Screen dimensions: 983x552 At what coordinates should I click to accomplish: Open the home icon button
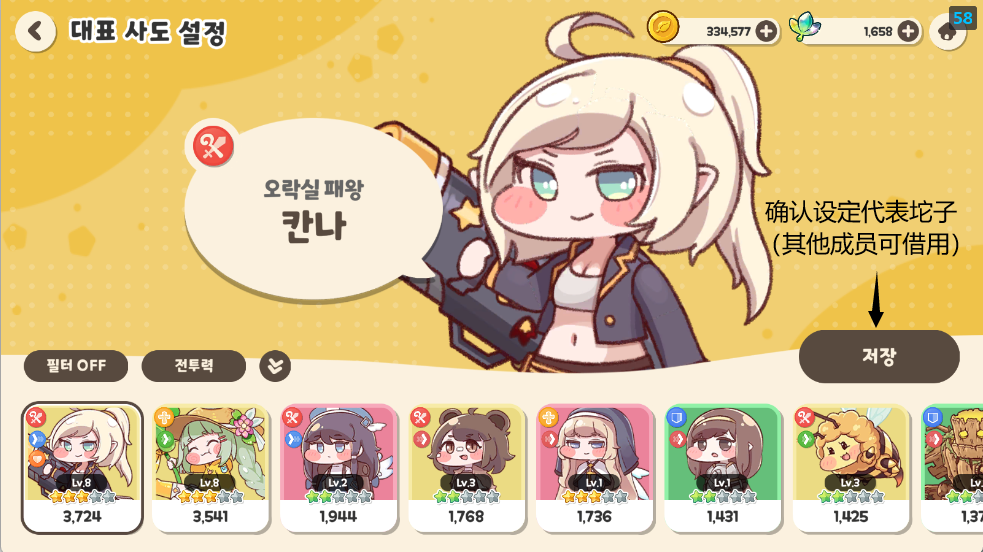[947, 31]
